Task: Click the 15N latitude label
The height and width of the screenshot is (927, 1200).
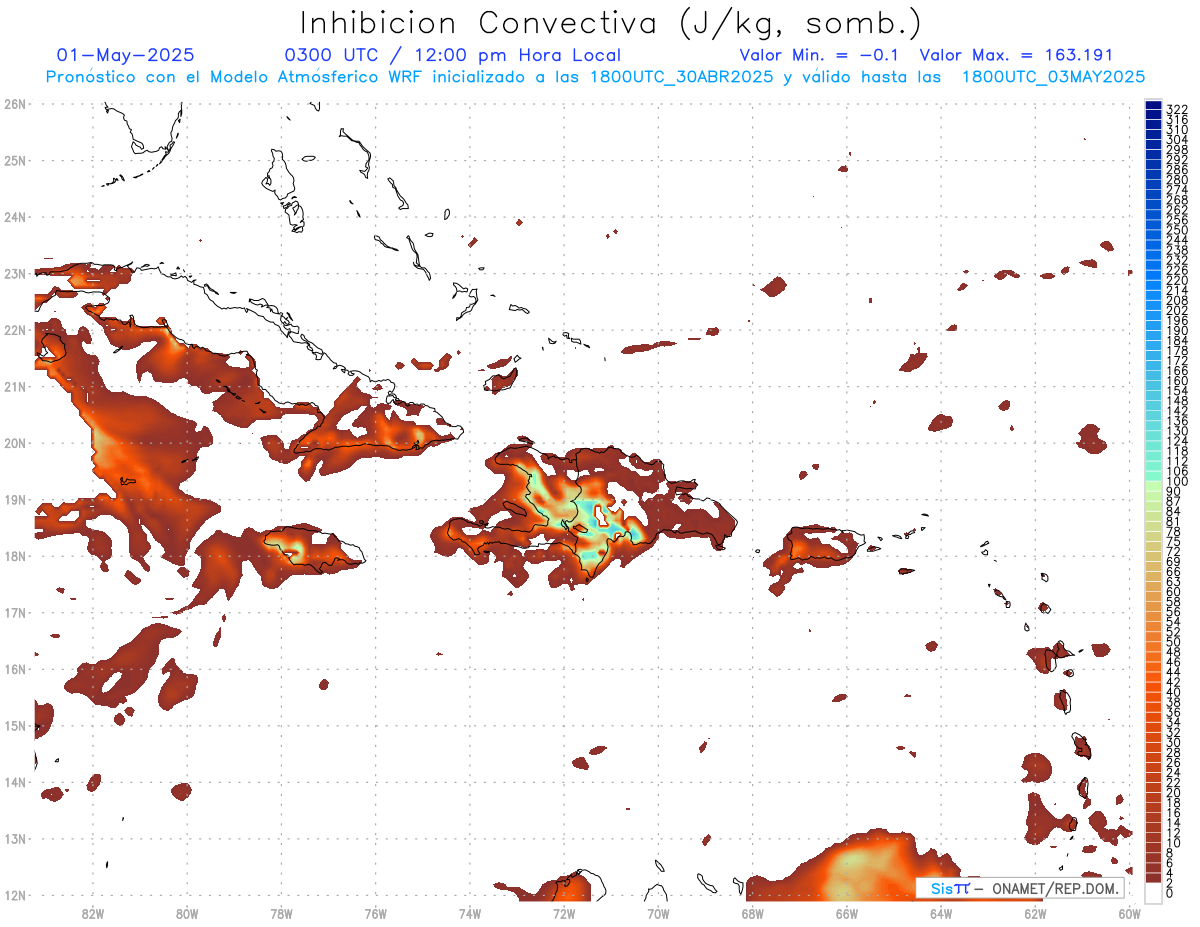Action: coord(15,725)
